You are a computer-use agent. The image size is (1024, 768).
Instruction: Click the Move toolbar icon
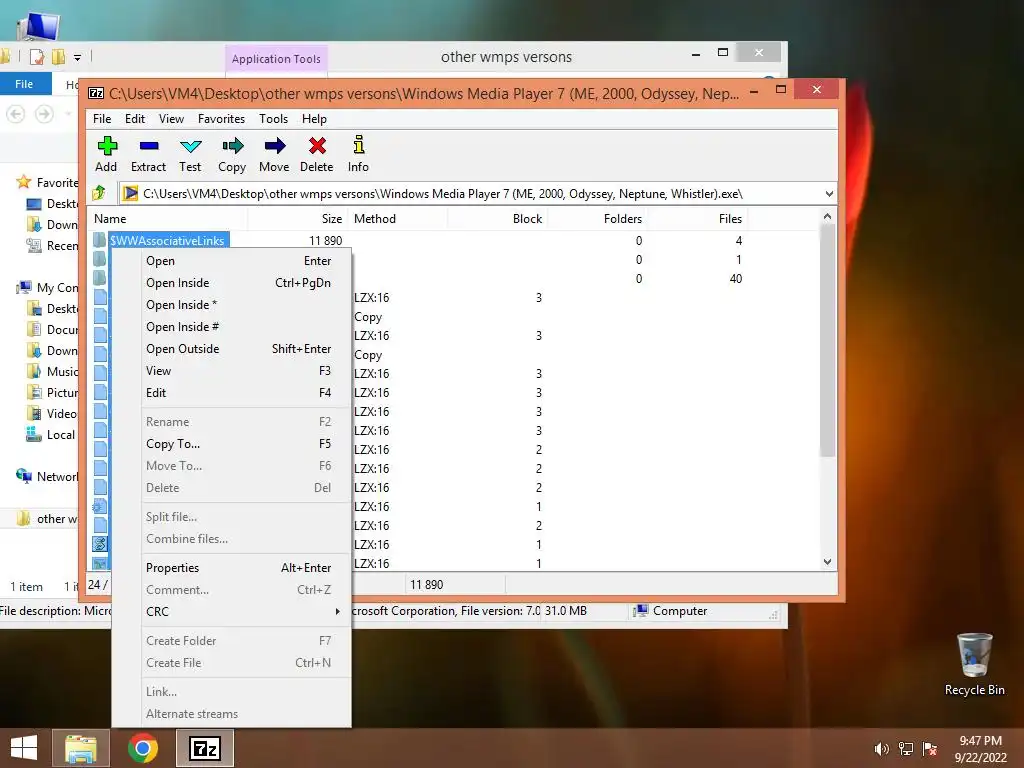click(274, 154)
